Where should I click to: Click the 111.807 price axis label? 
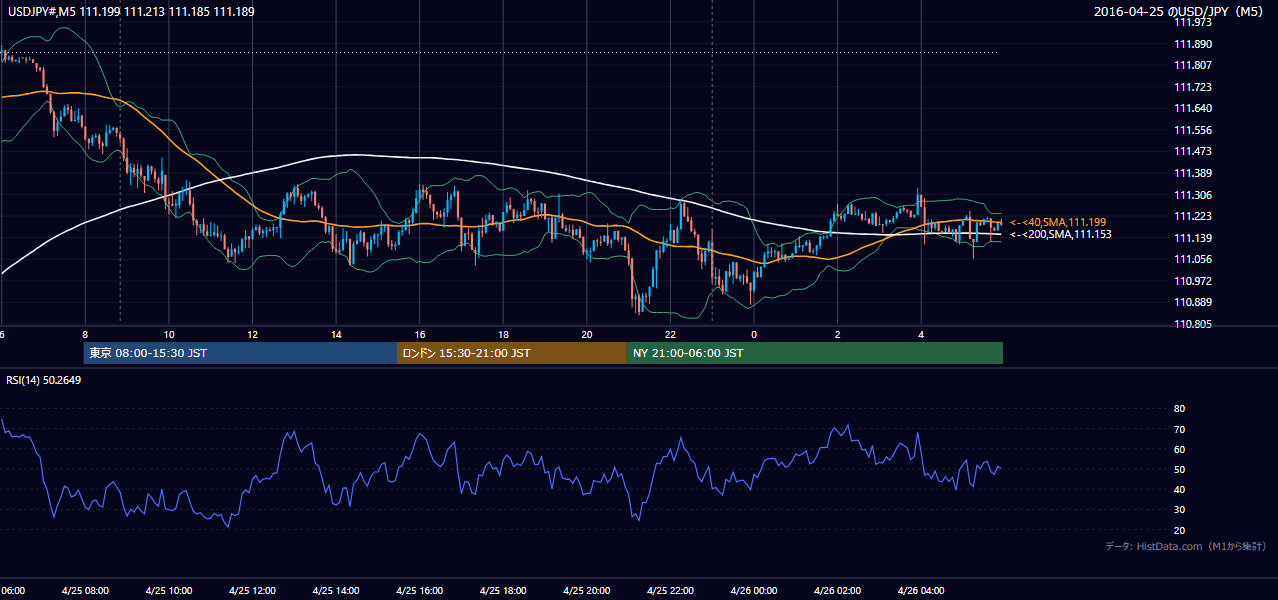pos(1193,65)
